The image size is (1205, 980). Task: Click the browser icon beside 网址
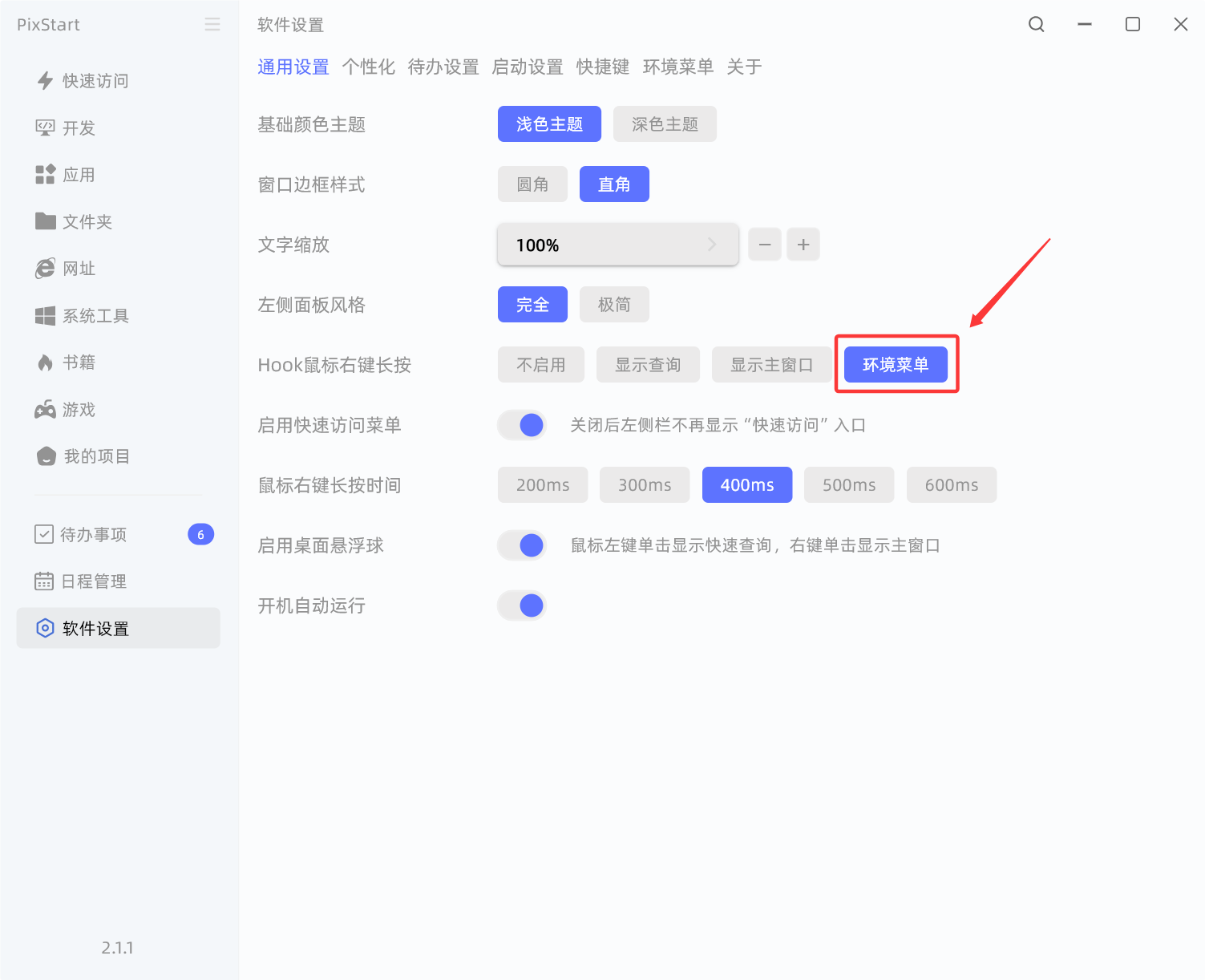point(45,268)
